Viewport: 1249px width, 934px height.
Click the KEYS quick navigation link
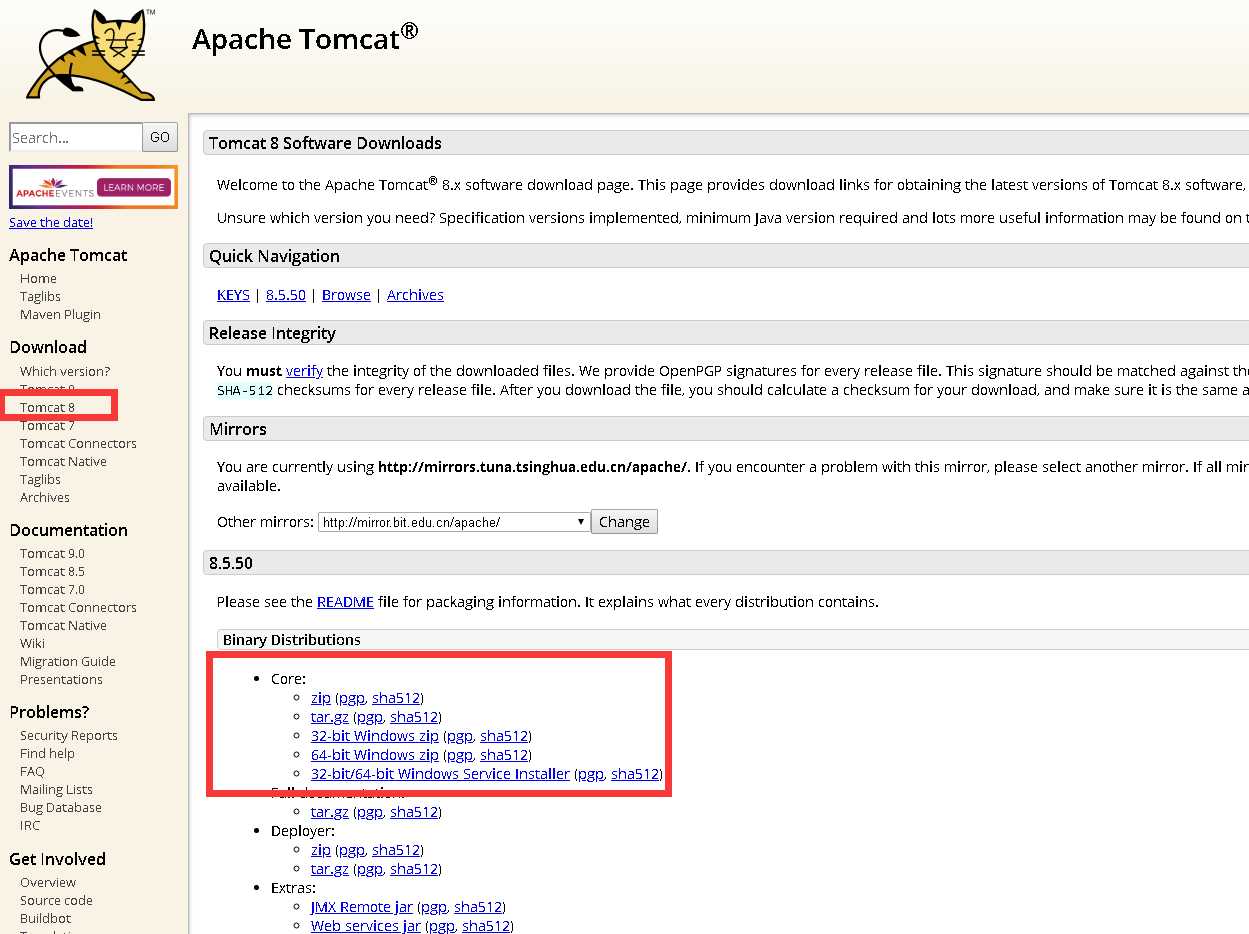pyautogui.click(x=233, y=295)
